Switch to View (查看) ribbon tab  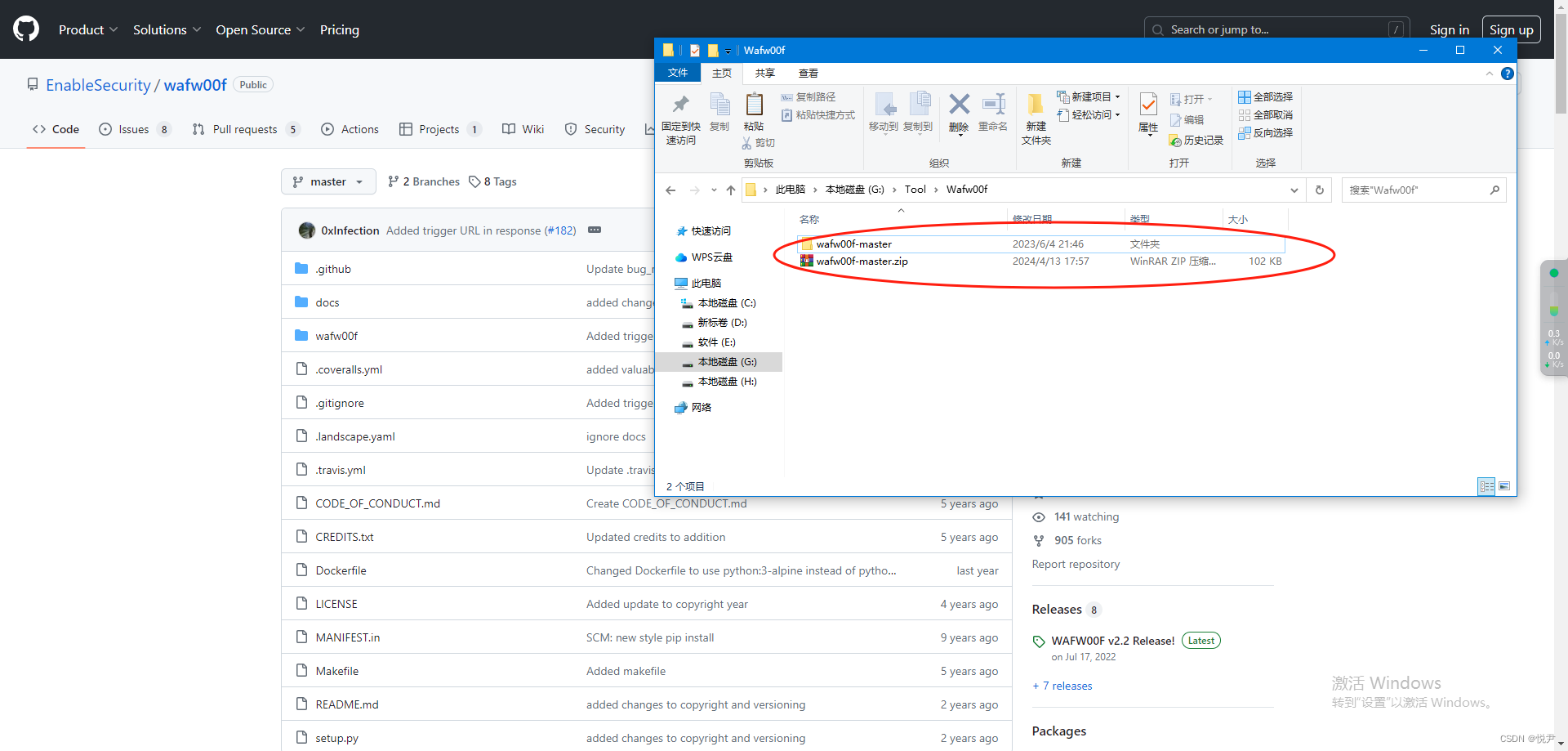coord(808,74)
